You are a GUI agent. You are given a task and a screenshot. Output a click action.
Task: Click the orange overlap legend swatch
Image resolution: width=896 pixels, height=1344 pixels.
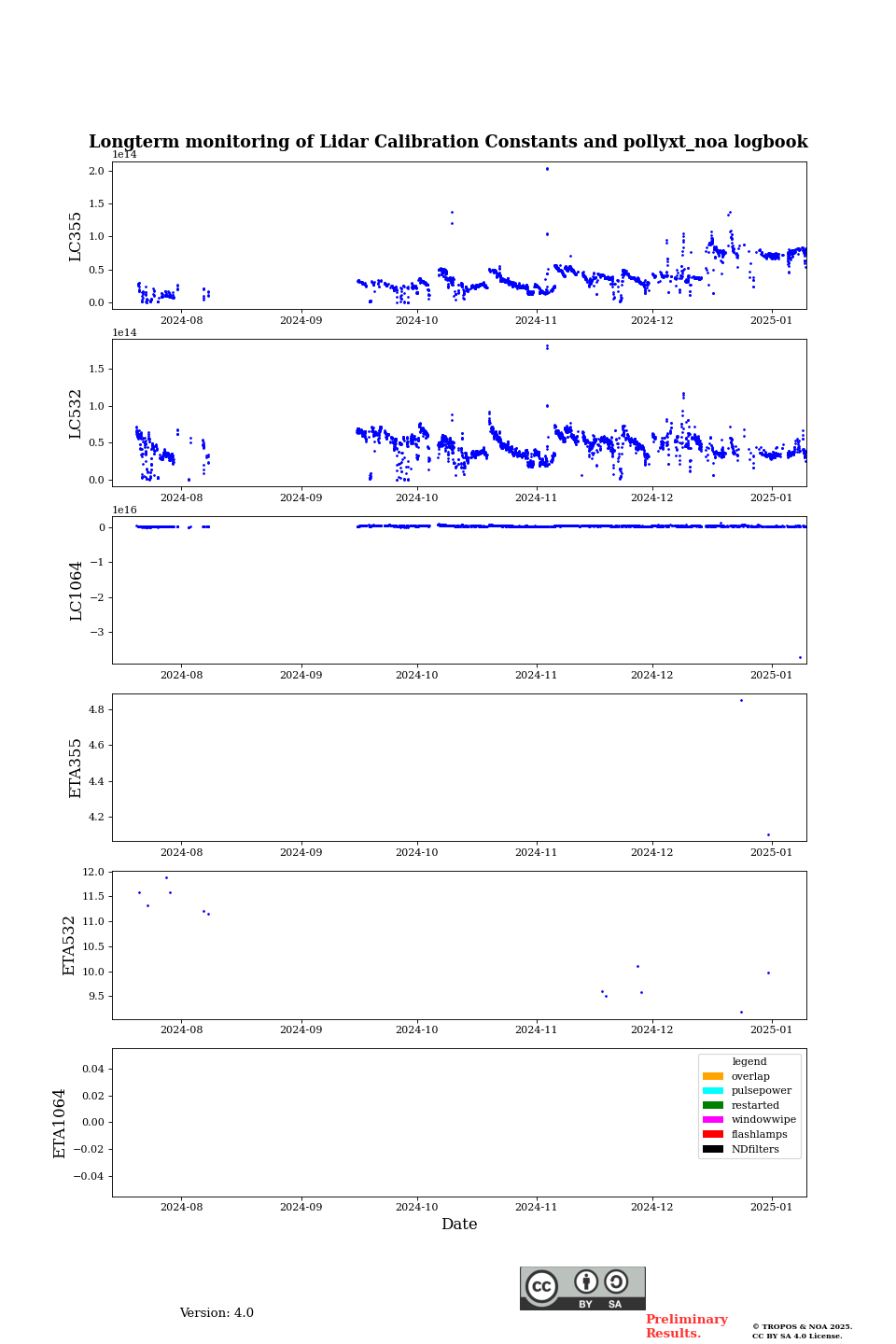pos(713,1076)
